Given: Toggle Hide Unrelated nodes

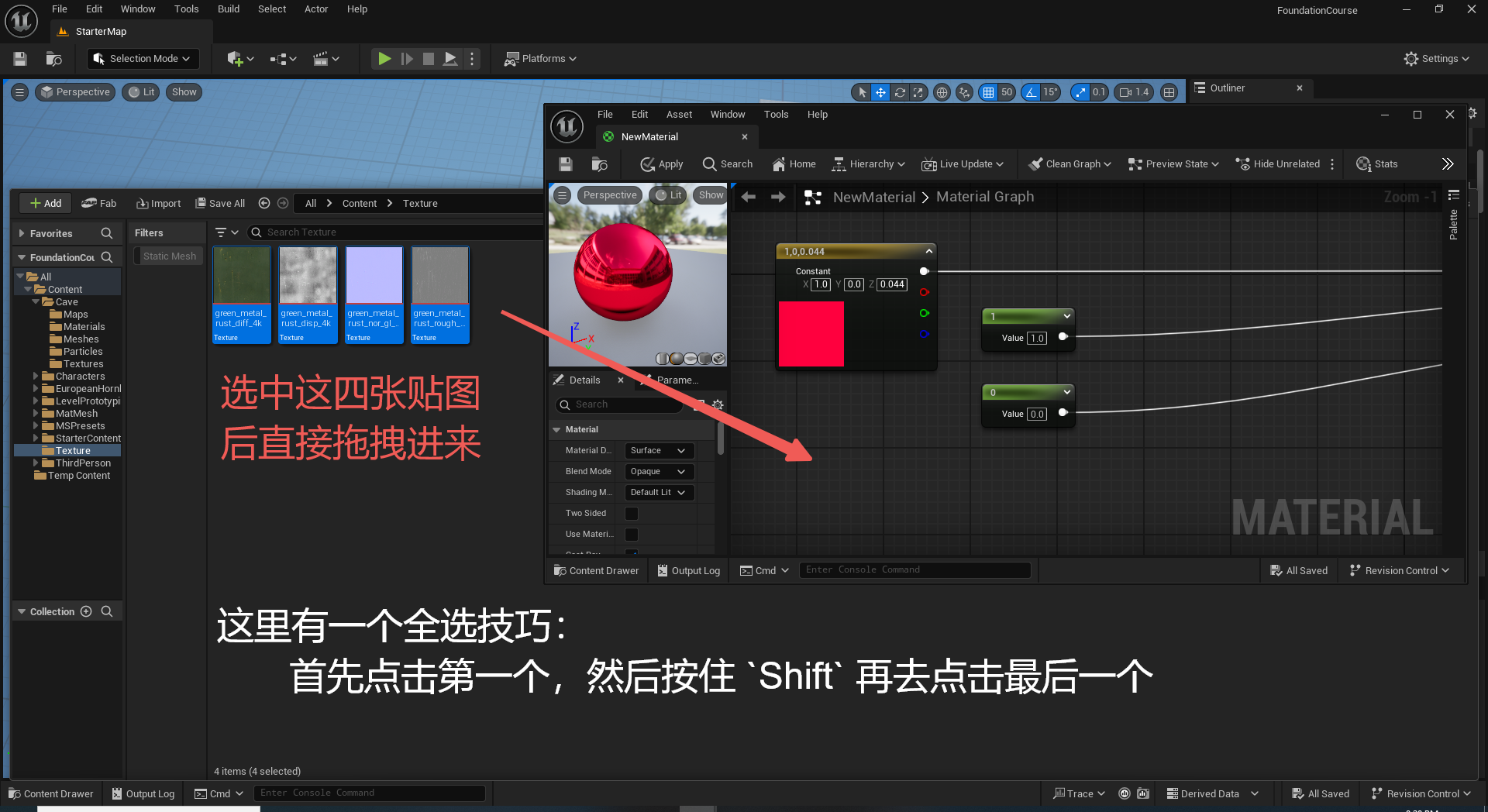Looking at the screenshot, I should [x=1278, y=164].
